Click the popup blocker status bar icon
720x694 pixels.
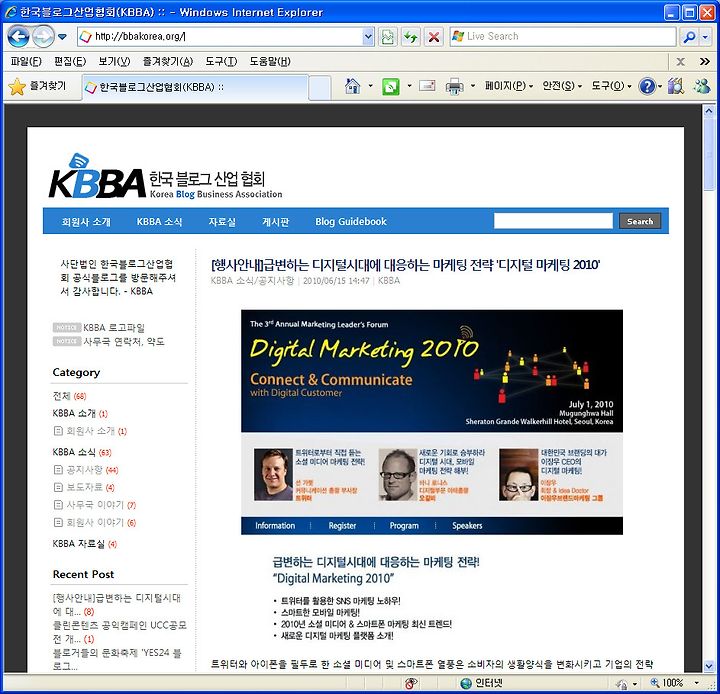pos(411,683)
